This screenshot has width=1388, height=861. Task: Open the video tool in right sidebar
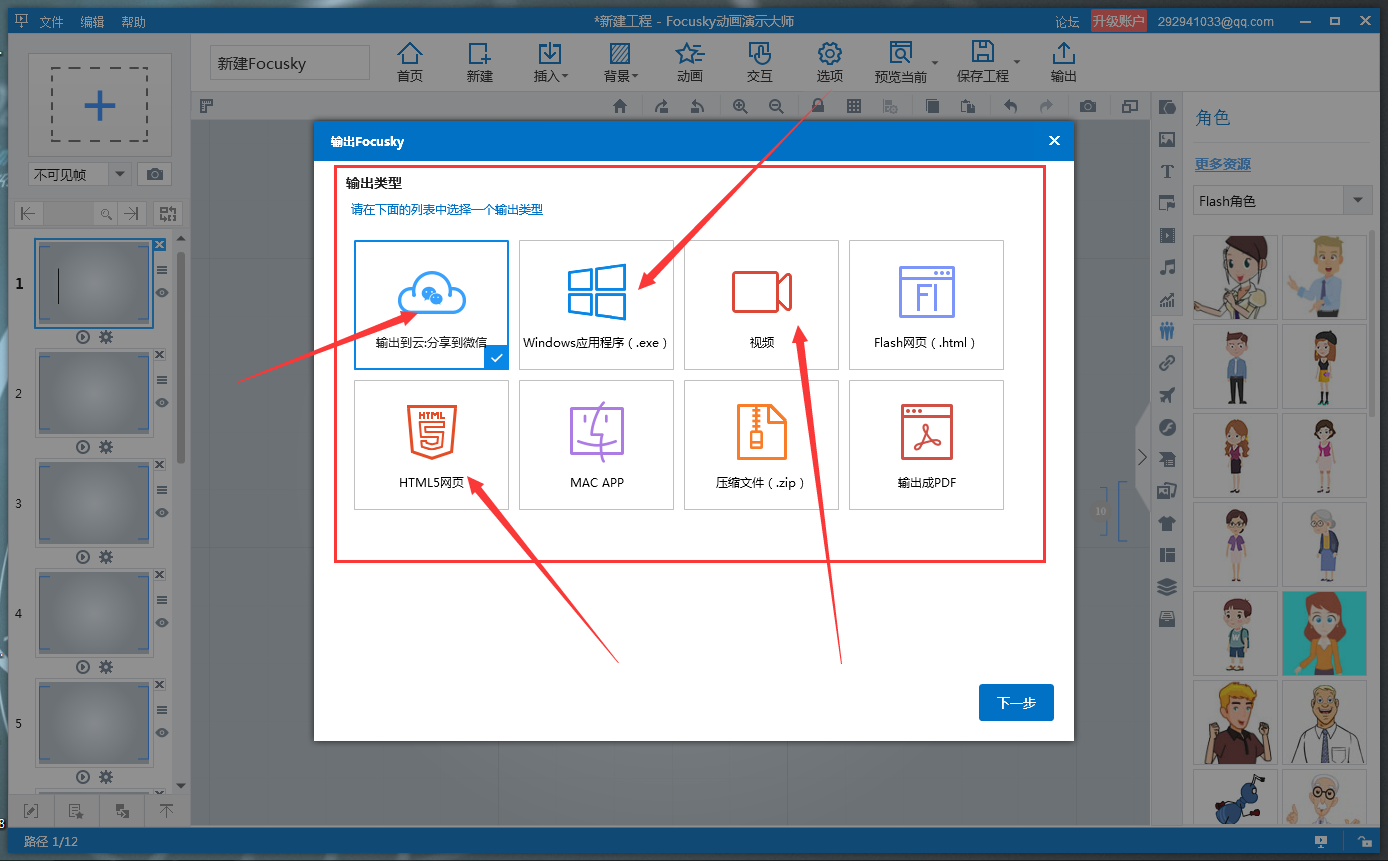[1167, 235]
